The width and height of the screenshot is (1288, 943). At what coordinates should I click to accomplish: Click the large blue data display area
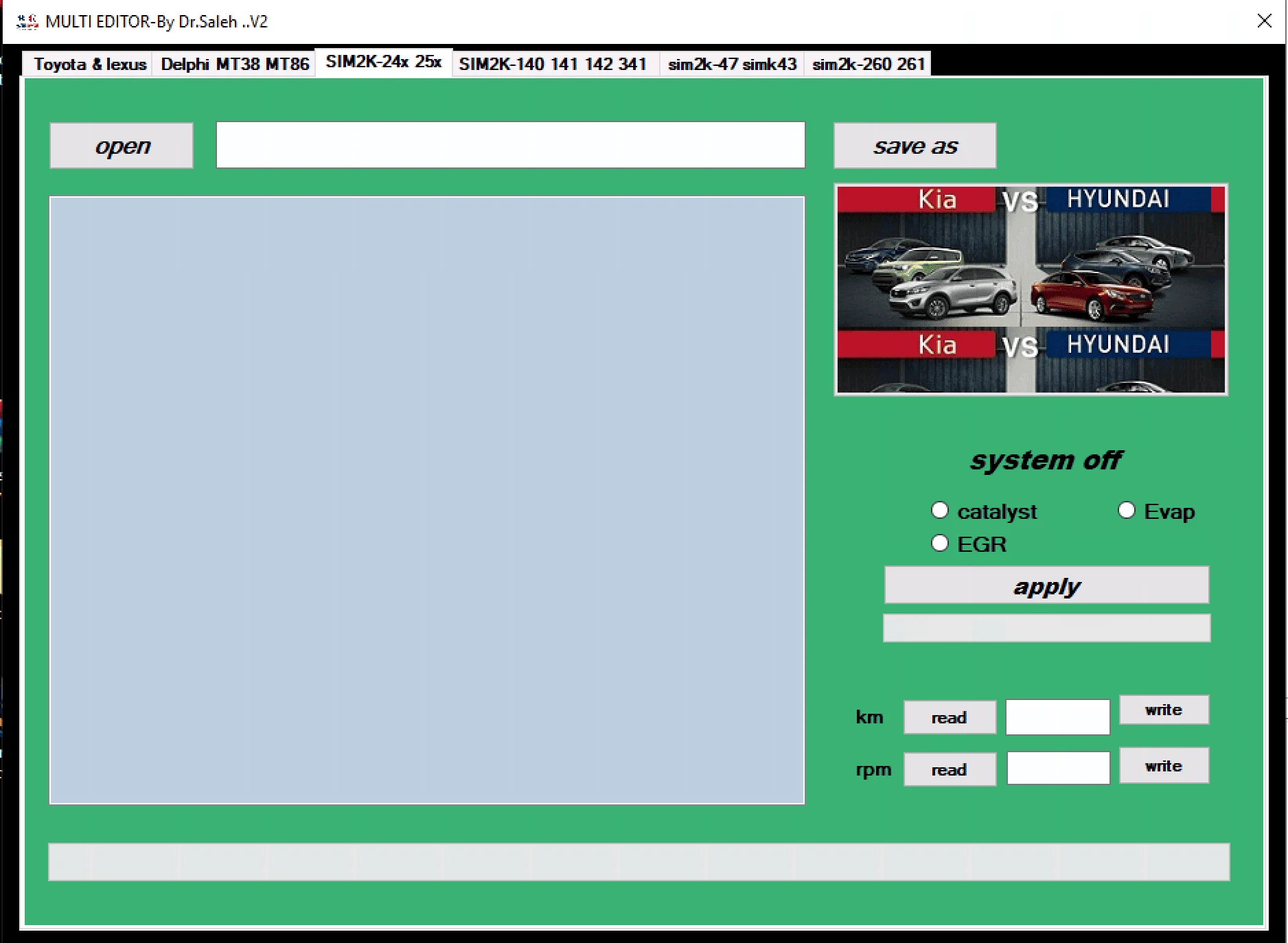tap(427, 500)
